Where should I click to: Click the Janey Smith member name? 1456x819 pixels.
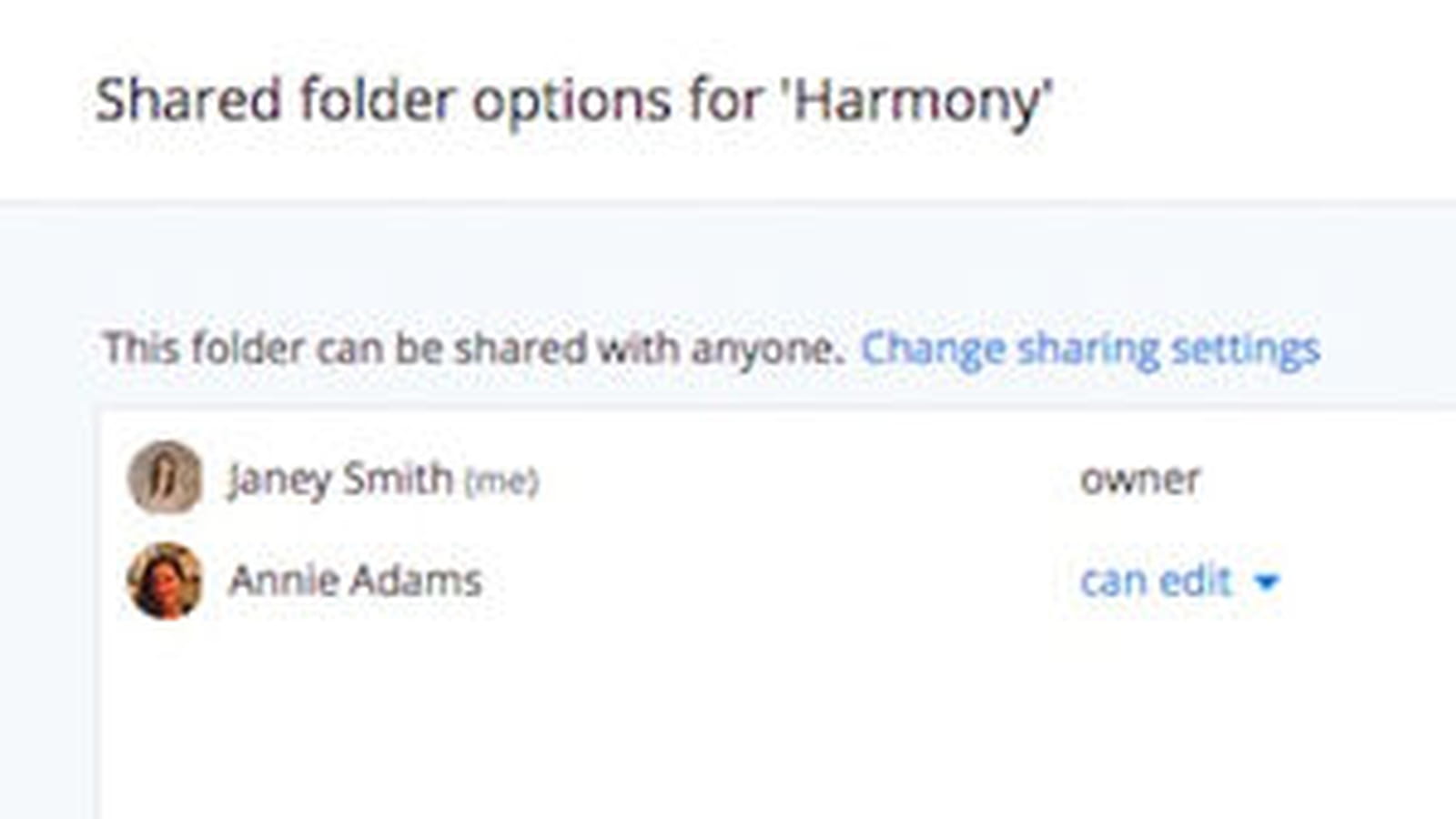pyautogui.click(x=339, y=479)
